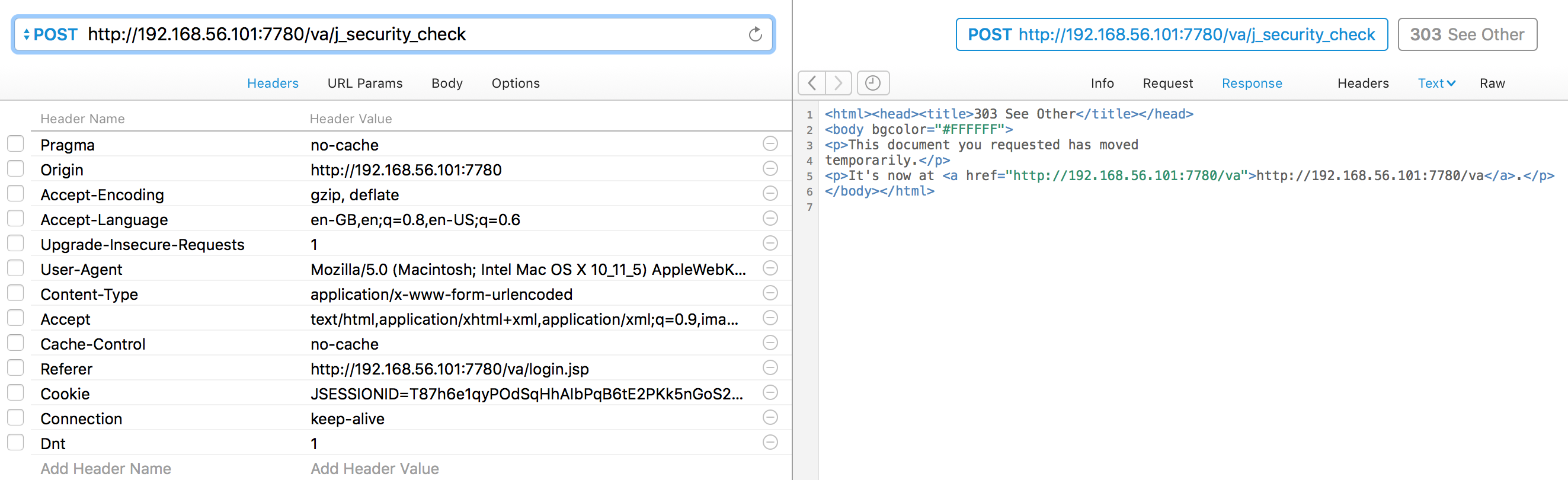Remove the Pragma header row
This screenshot has width=1568, height=480.
tap(770, 143)
